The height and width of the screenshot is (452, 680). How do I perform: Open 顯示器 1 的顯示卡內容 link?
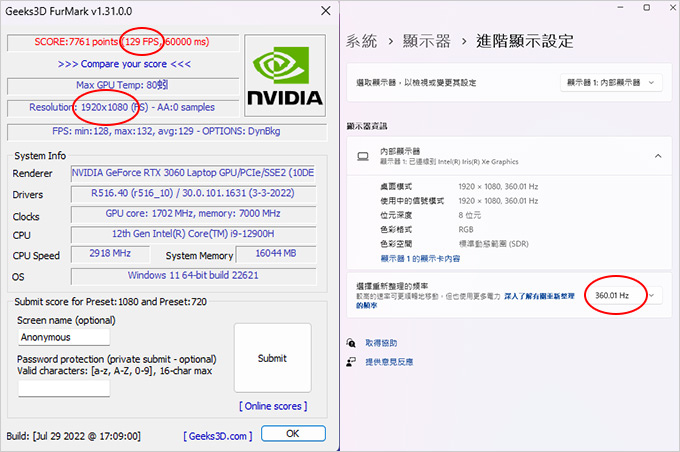point(420,259)
